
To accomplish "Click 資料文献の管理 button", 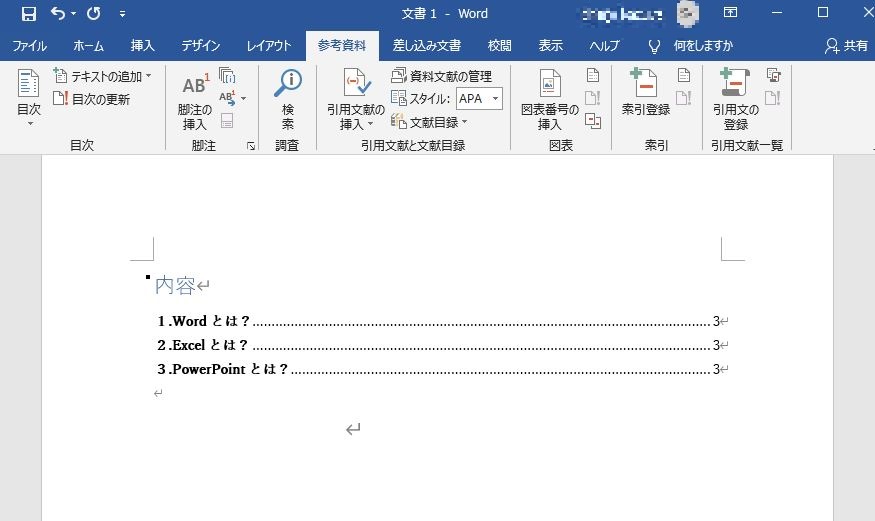I will 442,76.
